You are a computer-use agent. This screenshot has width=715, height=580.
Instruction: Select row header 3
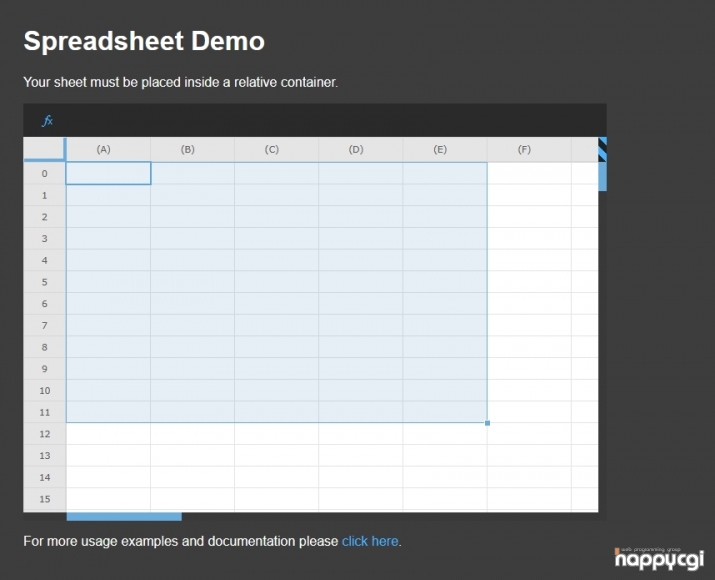tap(45, 238)
